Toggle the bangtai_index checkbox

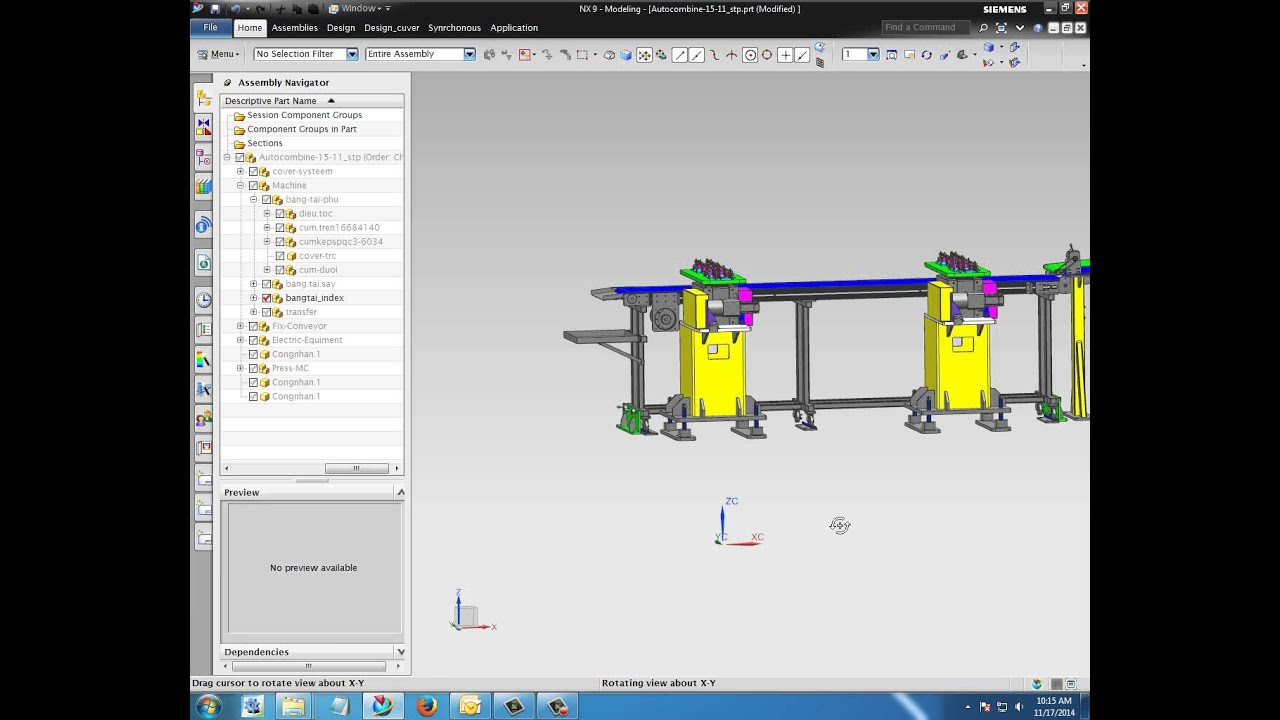click(x=266, y=298)
